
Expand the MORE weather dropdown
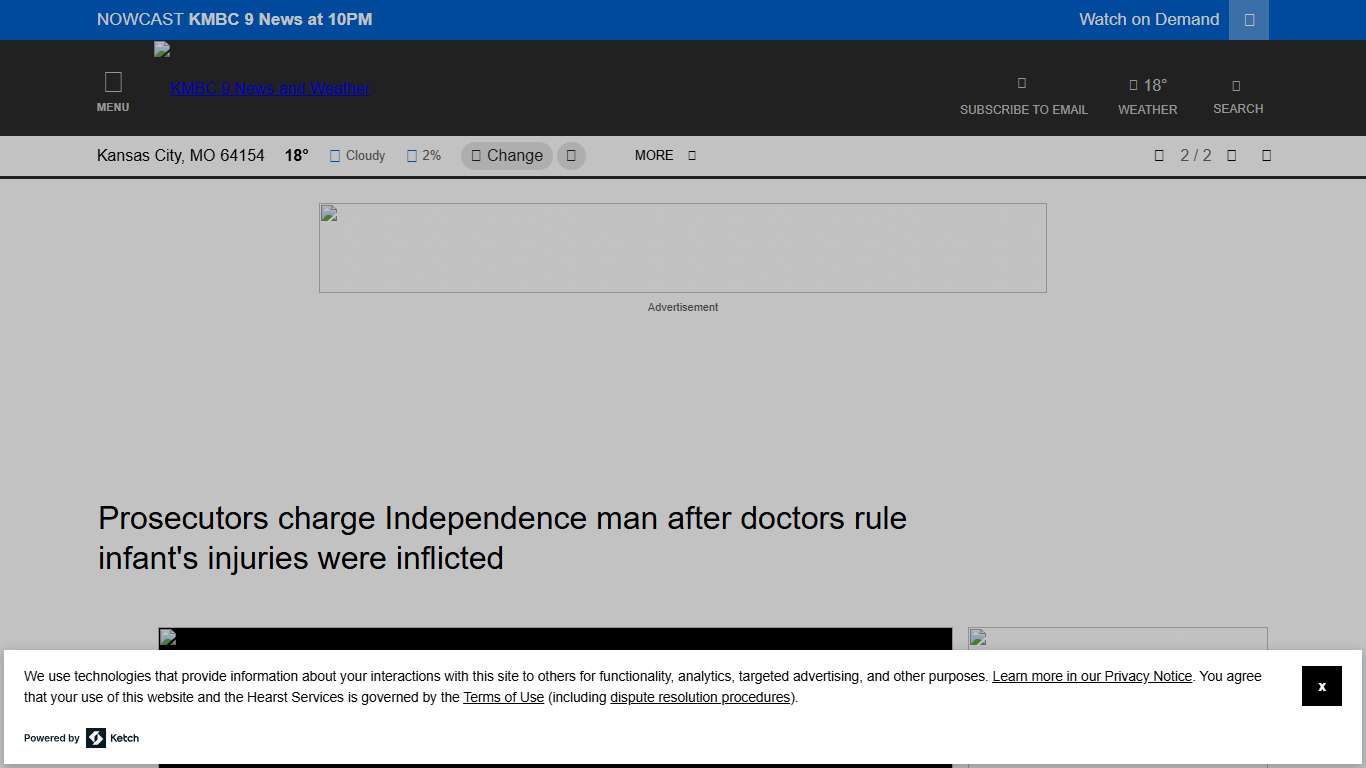click(x=665, y=156)
